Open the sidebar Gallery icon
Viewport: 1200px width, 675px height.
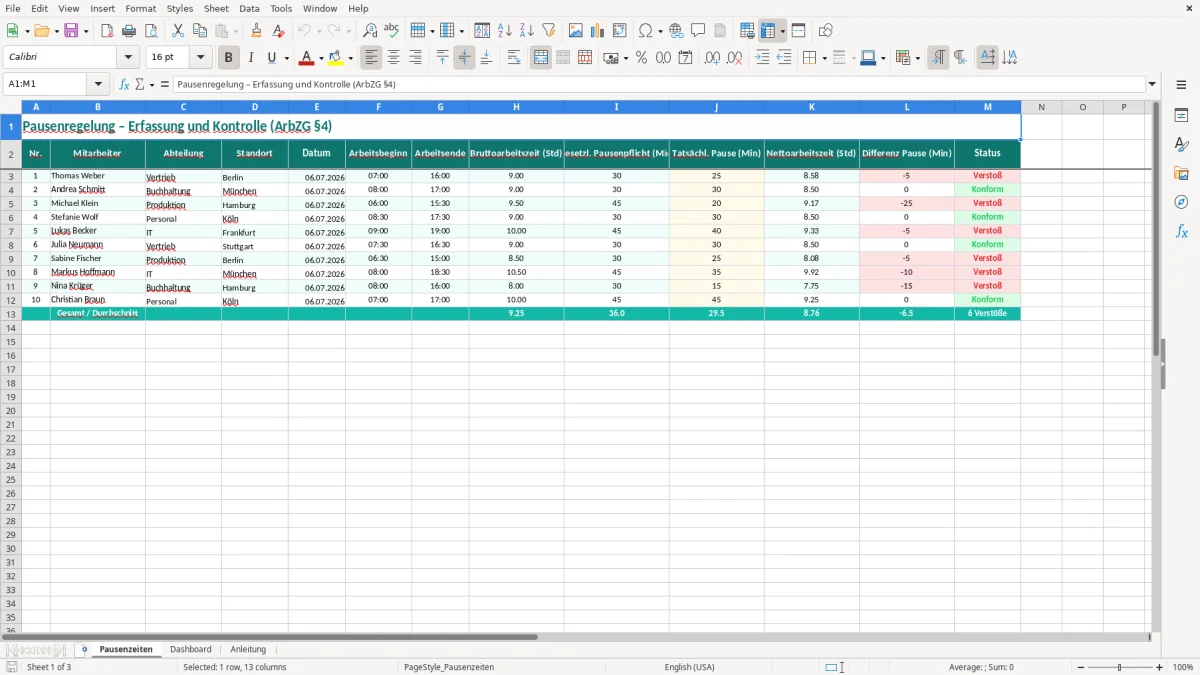(1181, 173)
